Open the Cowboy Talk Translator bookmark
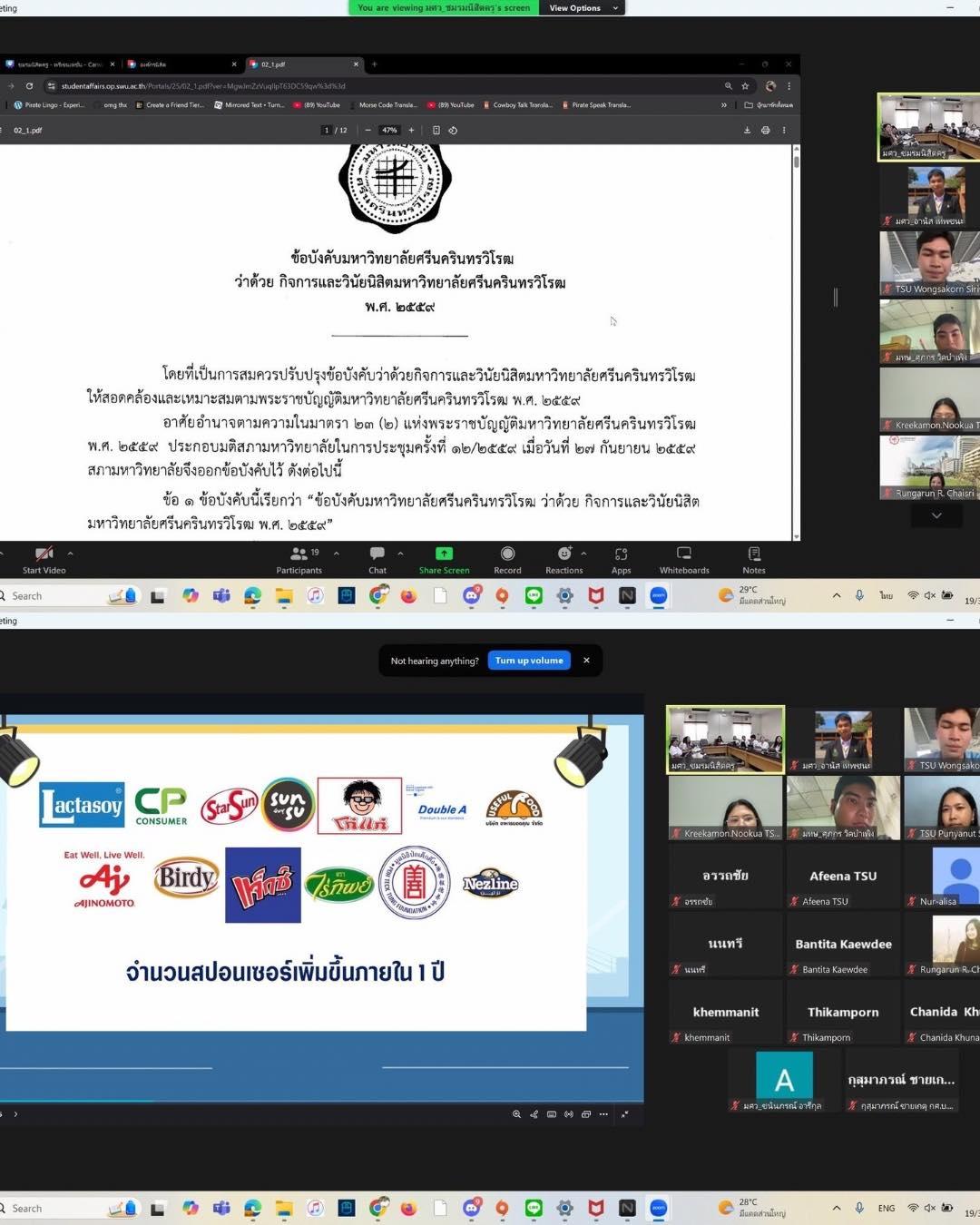 517,105
